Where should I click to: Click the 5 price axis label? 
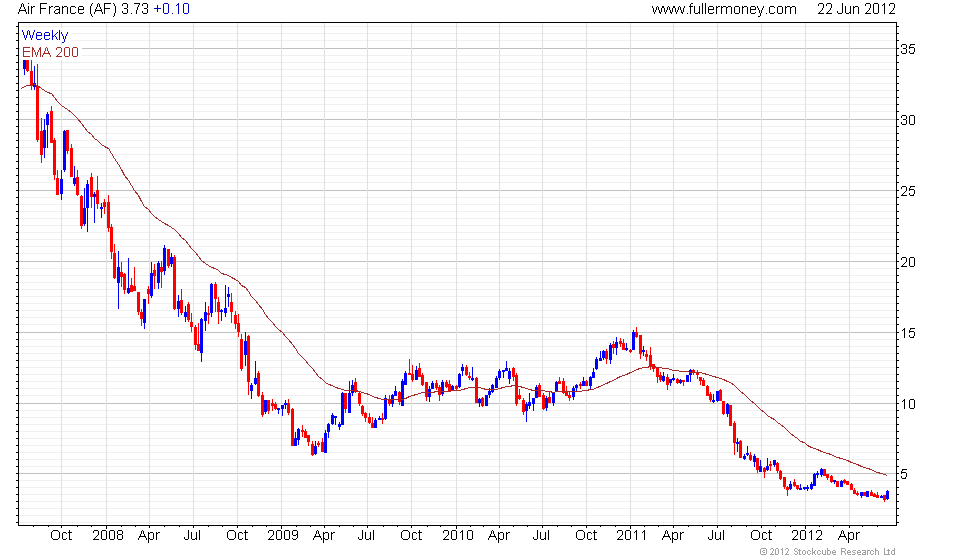click(904, 474)
